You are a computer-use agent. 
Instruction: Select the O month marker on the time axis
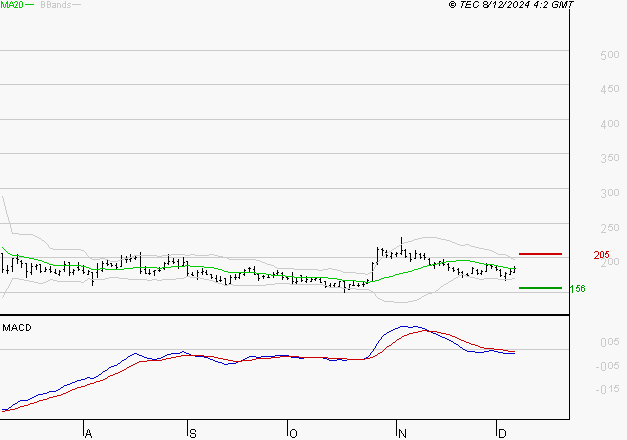[x=293, y=433]
